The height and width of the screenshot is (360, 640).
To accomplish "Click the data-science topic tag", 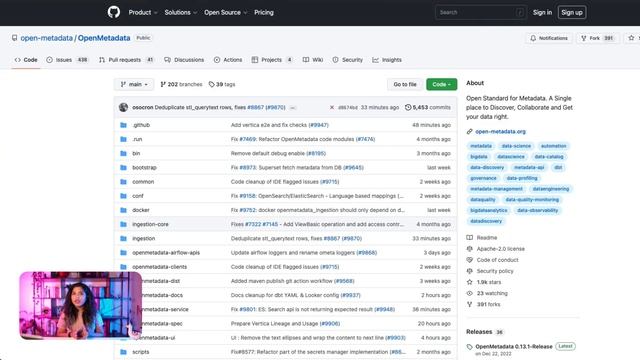I will click(x=516, y=146).
